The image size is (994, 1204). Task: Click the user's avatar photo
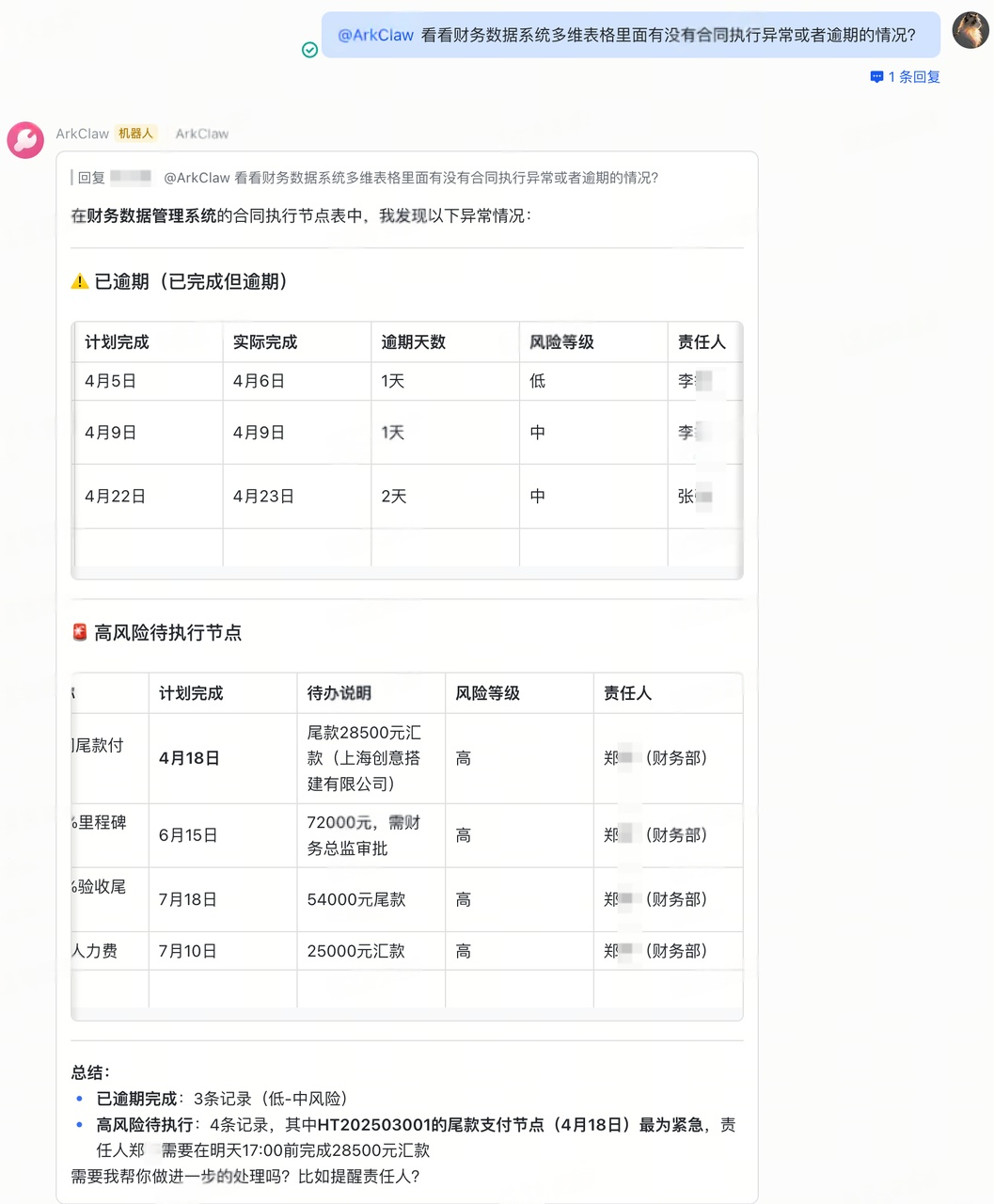point(970,30)
